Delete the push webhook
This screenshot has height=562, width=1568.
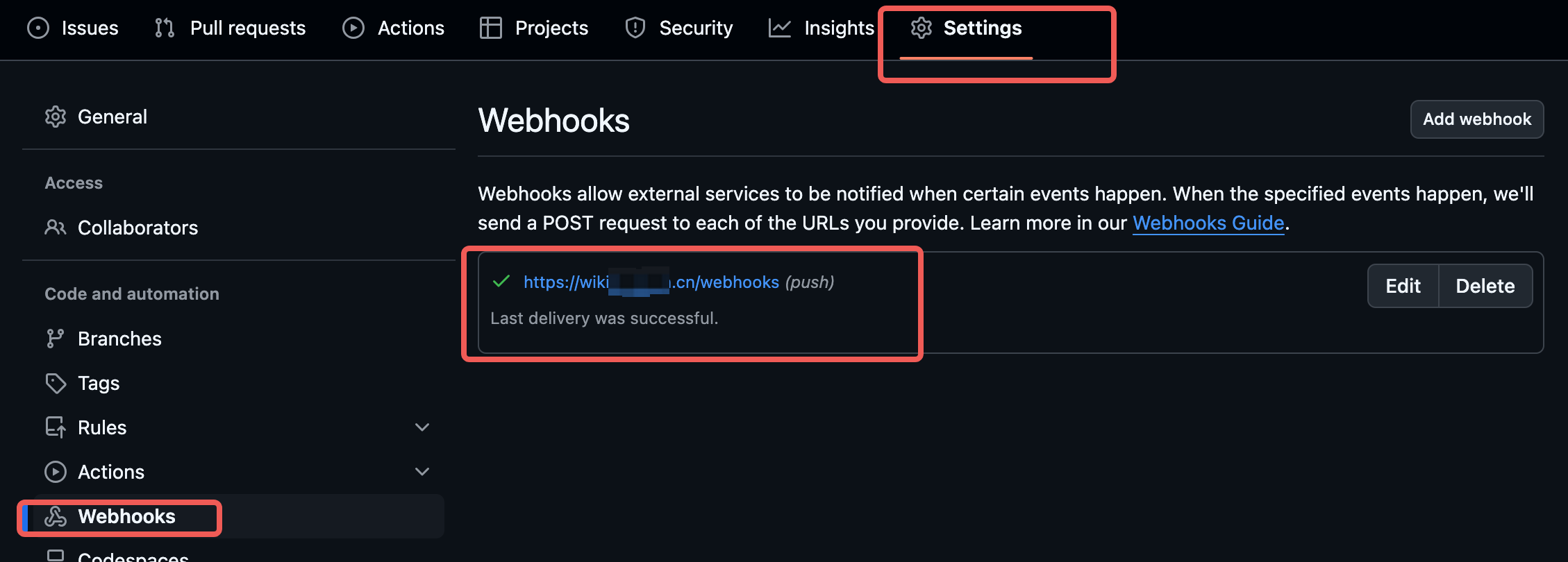[1485, 286]
